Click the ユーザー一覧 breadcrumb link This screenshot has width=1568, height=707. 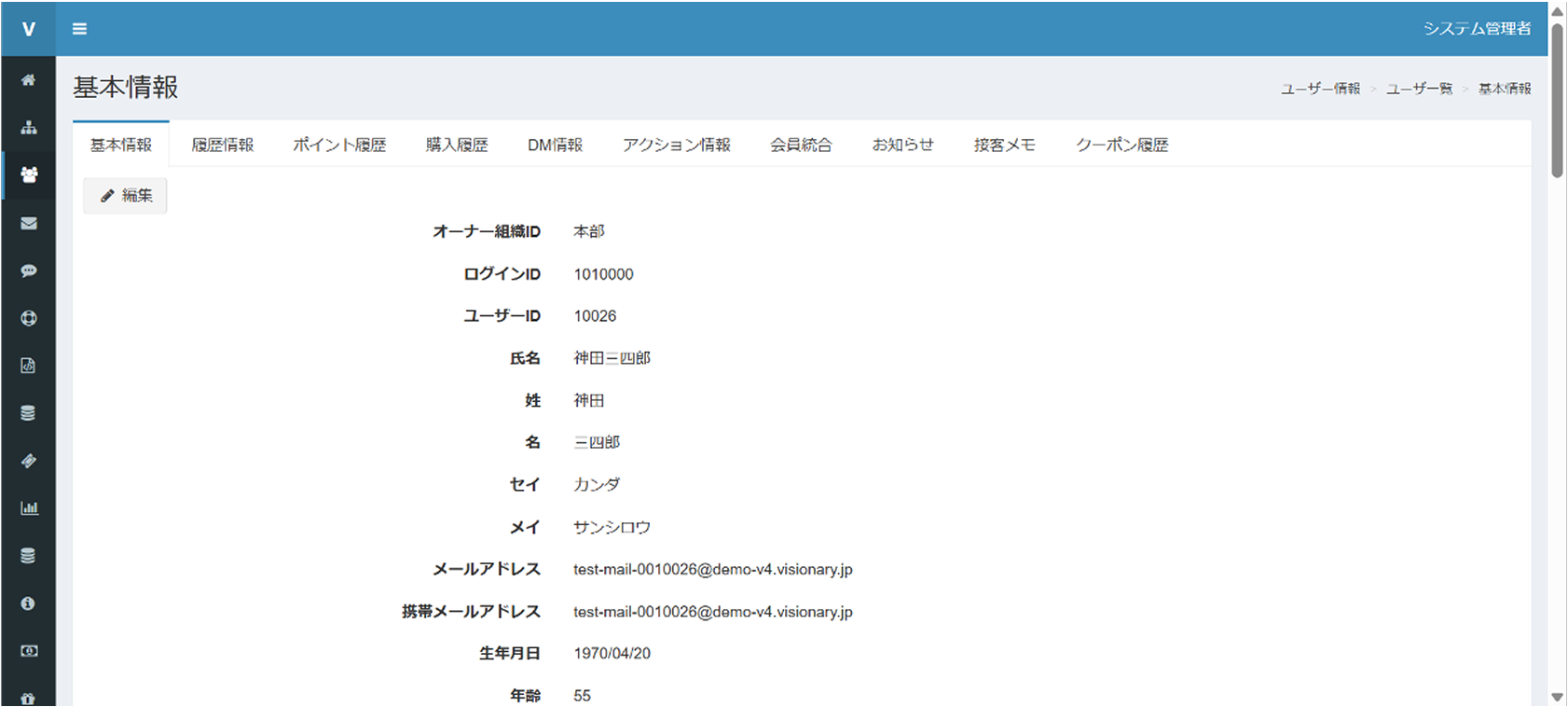click(1419, 89)
